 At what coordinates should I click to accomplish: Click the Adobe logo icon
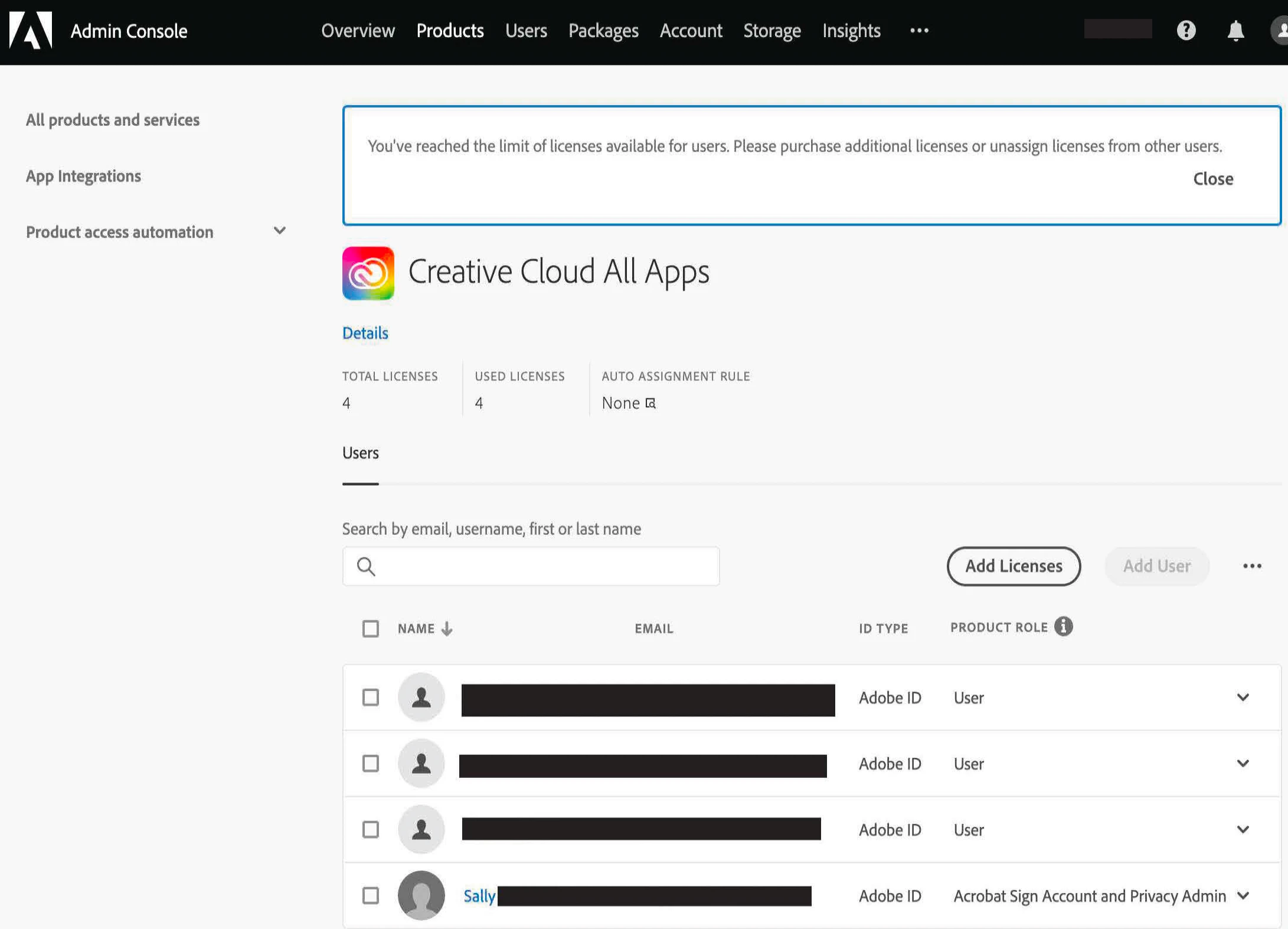pos(31,30)
